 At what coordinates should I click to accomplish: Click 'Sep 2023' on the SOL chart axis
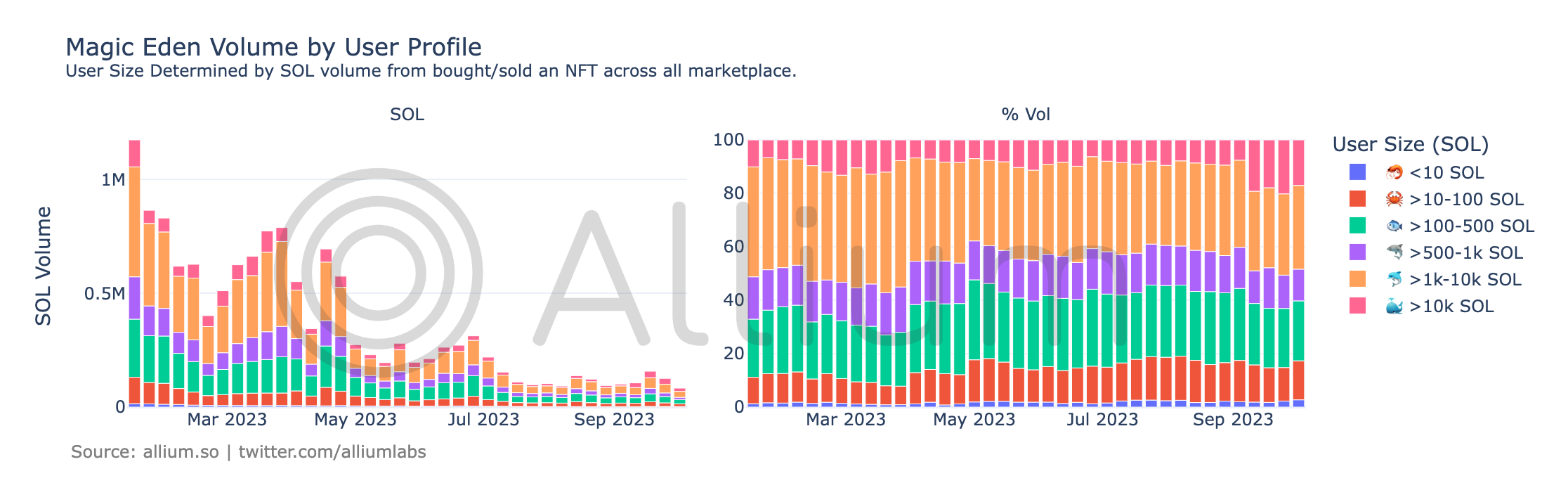[x=614, y=420]
